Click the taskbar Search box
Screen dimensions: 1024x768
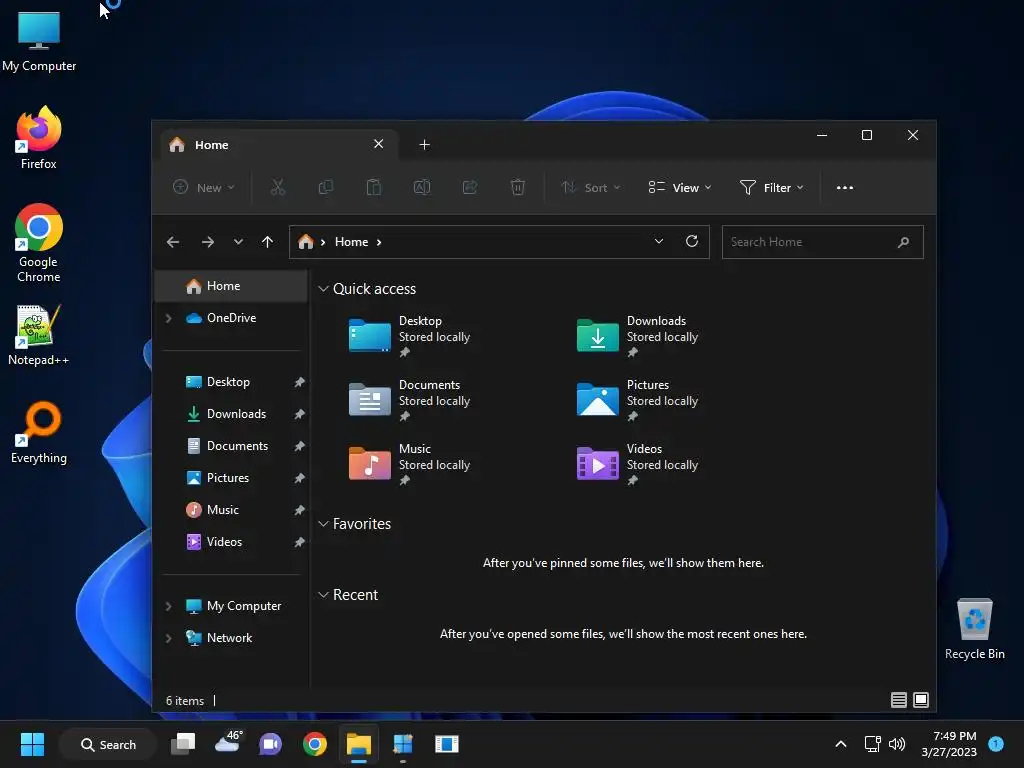click(x=108, y=744)
